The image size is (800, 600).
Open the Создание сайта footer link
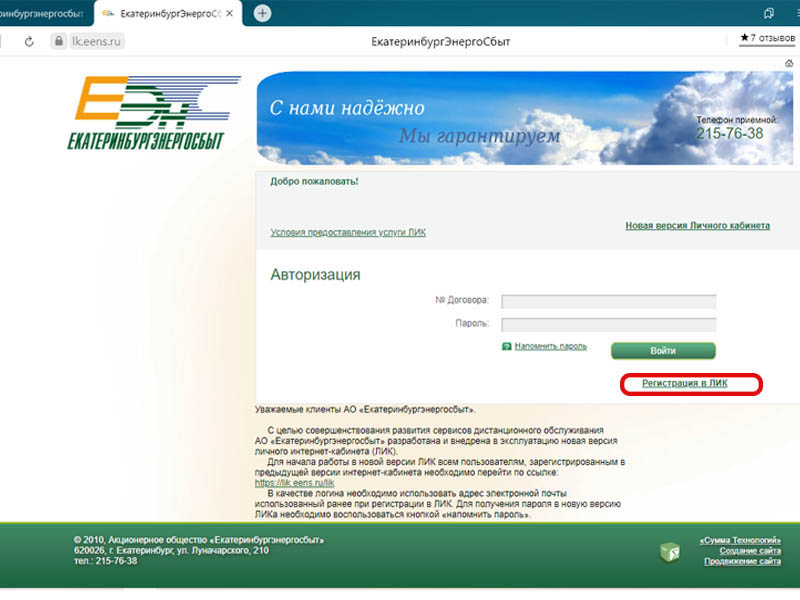(x=750, y=551)
